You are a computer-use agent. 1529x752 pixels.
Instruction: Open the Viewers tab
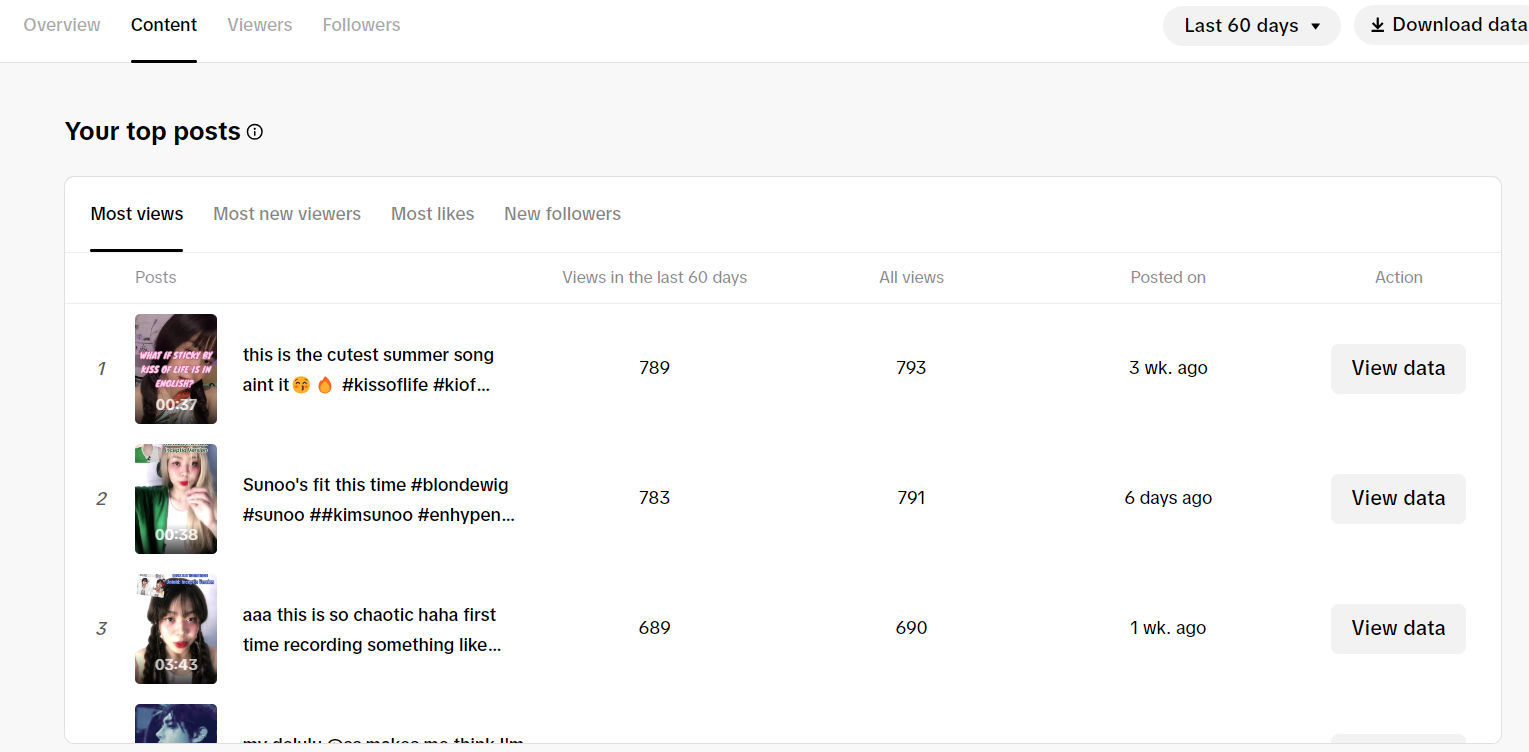point(260,25)
